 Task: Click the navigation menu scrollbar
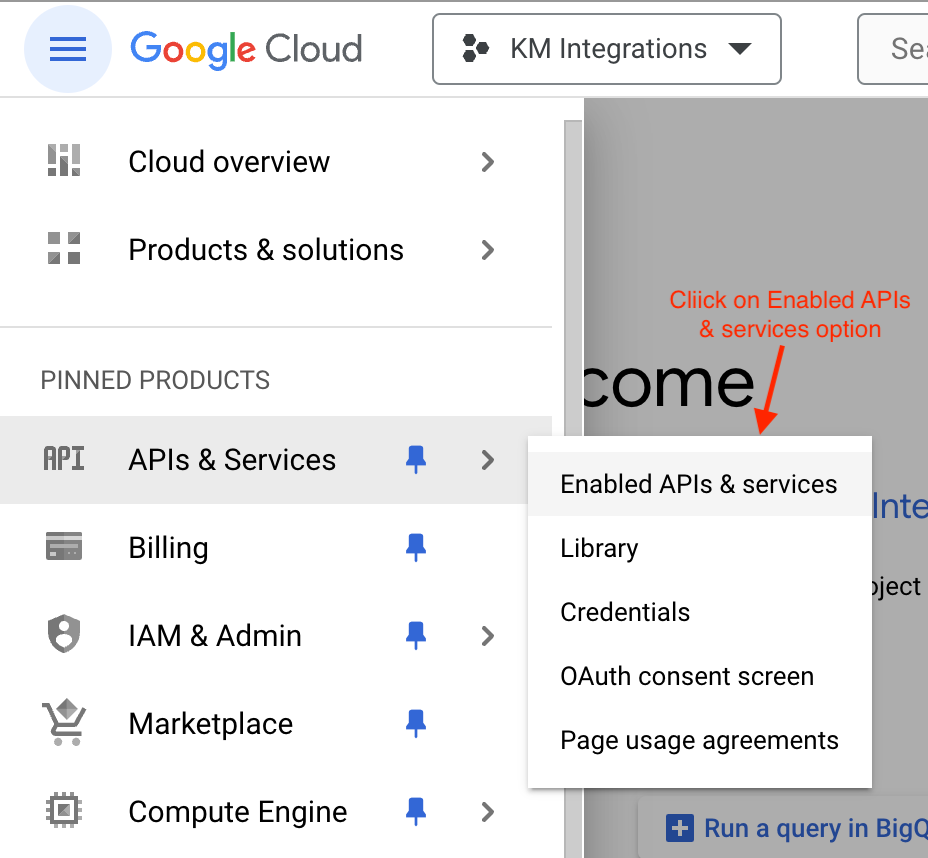tap(573, 489)
